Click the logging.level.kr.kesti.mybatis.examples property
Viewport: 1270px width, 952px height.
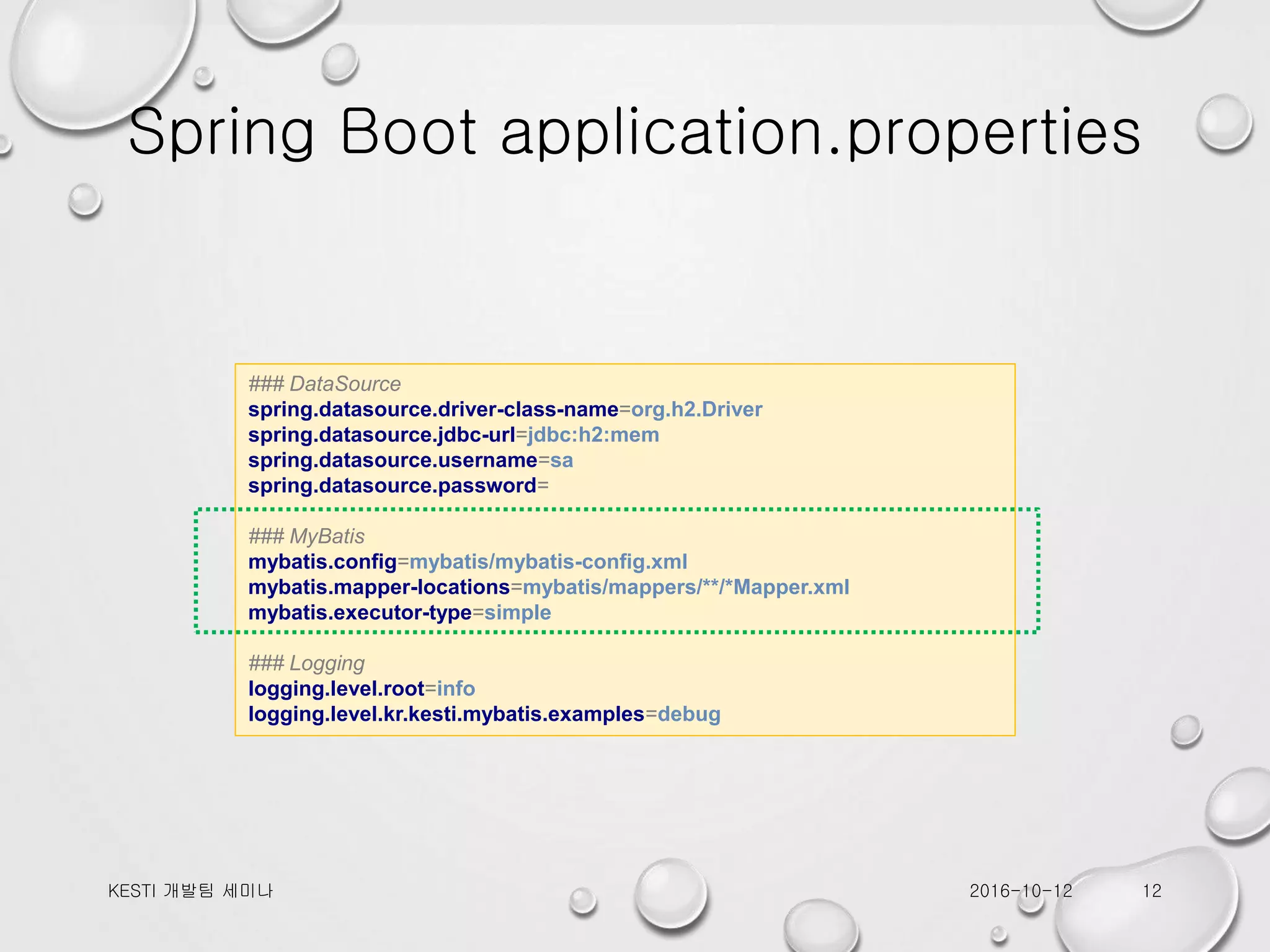446,714
